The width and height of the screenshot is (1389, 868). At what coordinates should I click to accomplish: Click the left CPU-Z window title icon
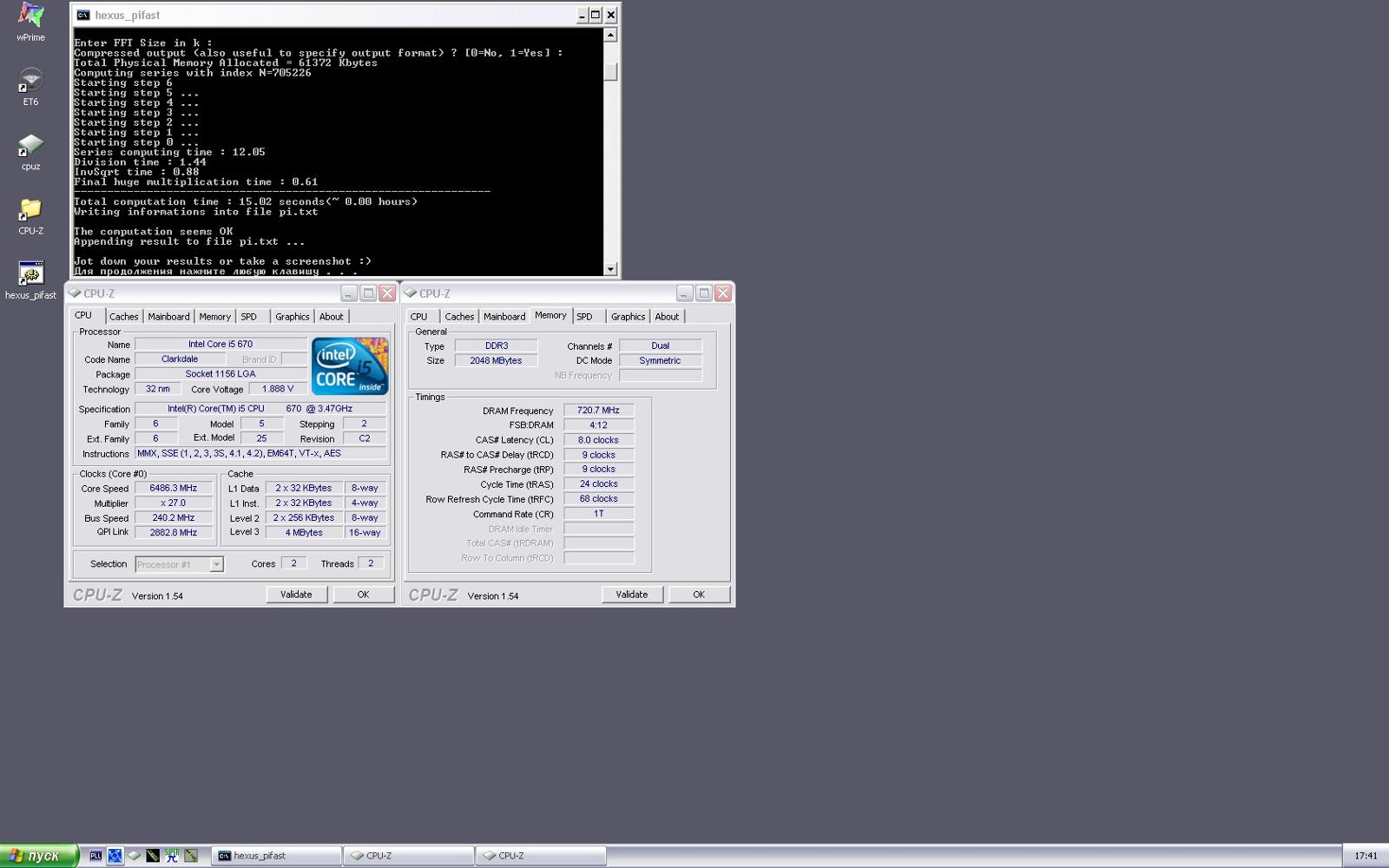(75, 293)
